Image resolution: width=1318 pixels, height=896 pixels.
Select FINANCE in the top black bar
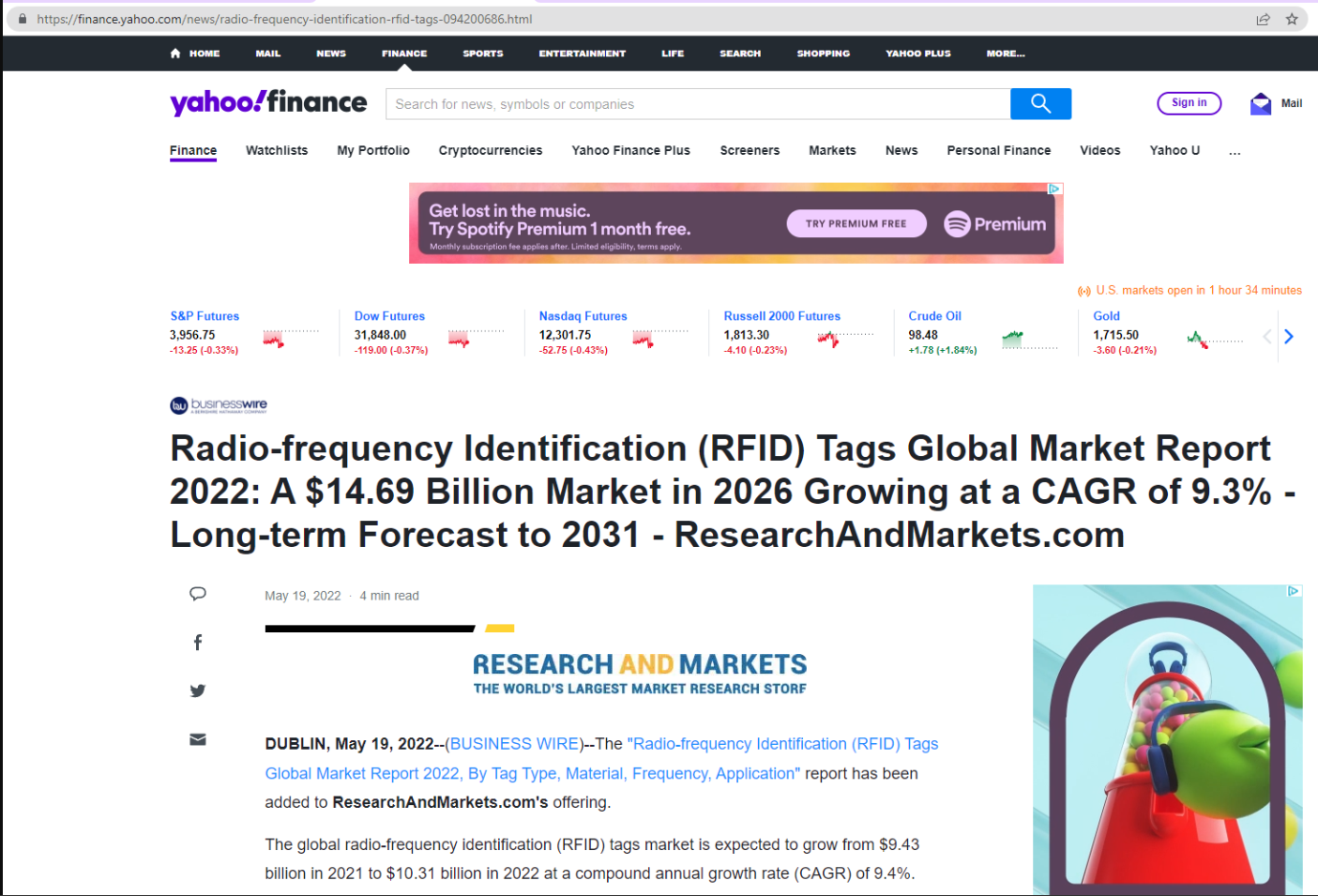(404, 53)
